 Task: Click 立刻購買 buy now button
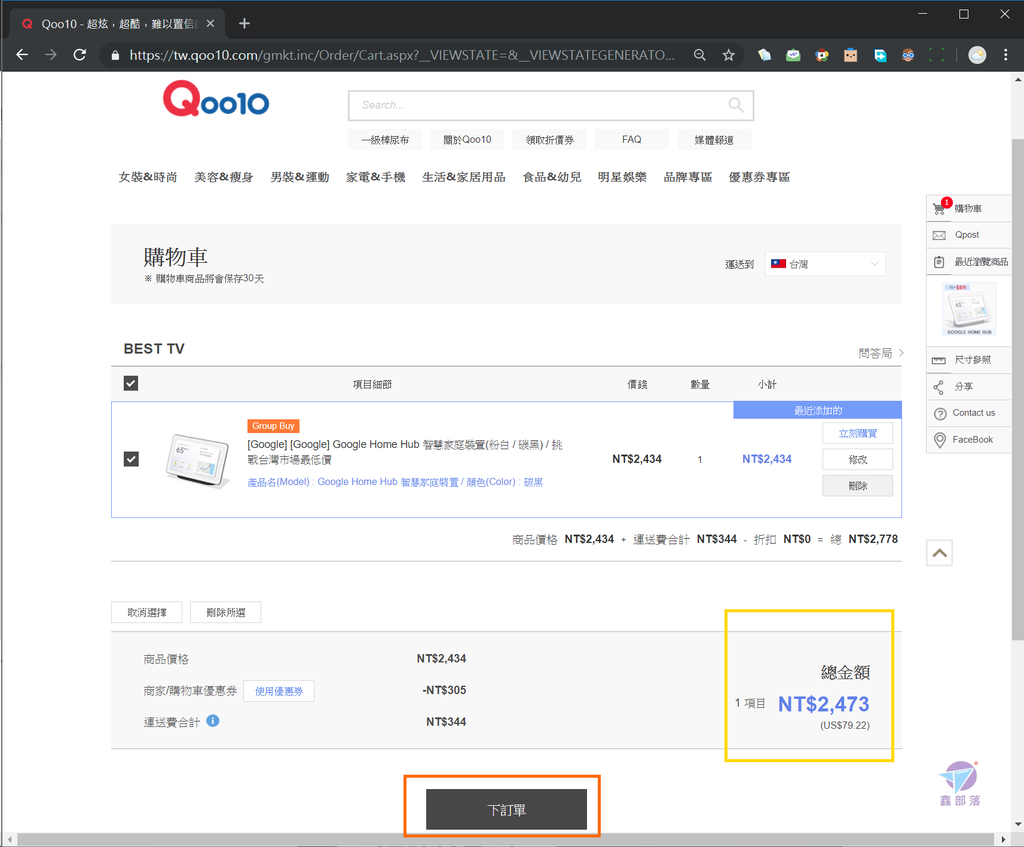click(x=857, y=434)
